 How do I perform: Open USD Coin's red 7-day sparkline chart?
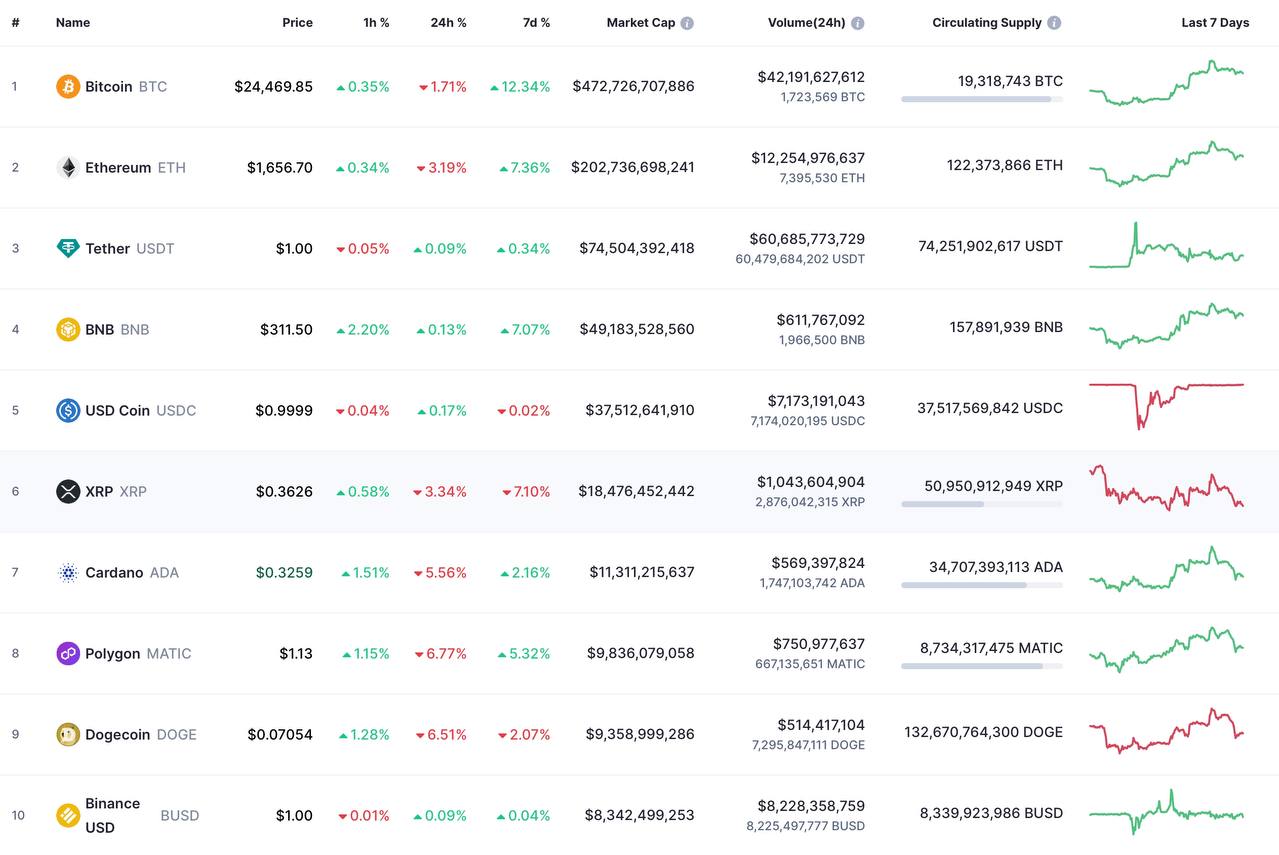(1166, 400)
